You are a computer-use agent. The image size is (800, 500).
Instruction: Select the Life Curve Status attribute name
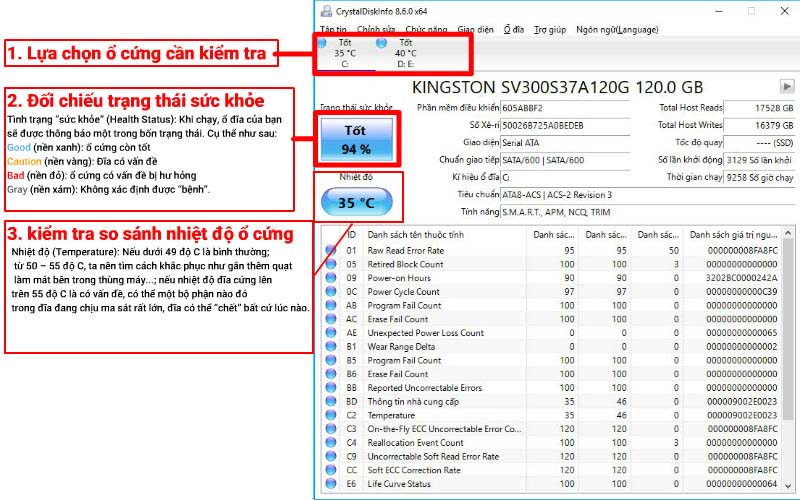399,484
